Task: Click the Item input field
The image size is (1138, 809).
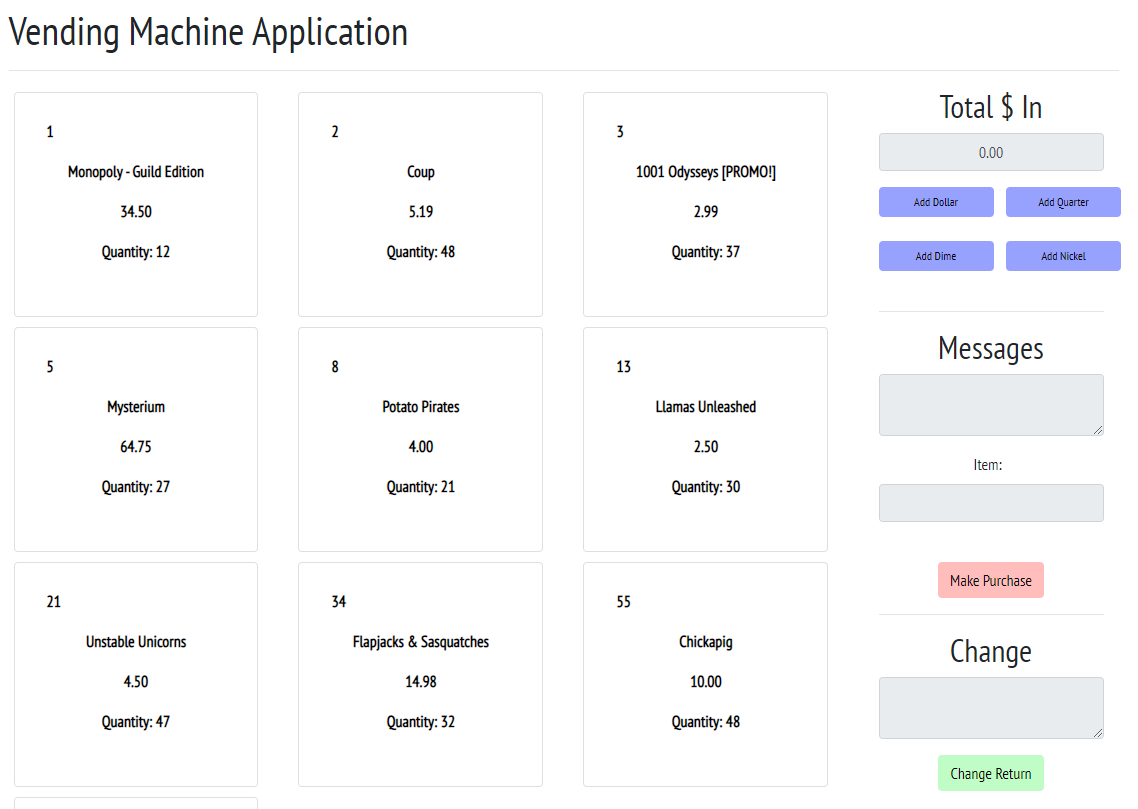Action: [991, 503]
